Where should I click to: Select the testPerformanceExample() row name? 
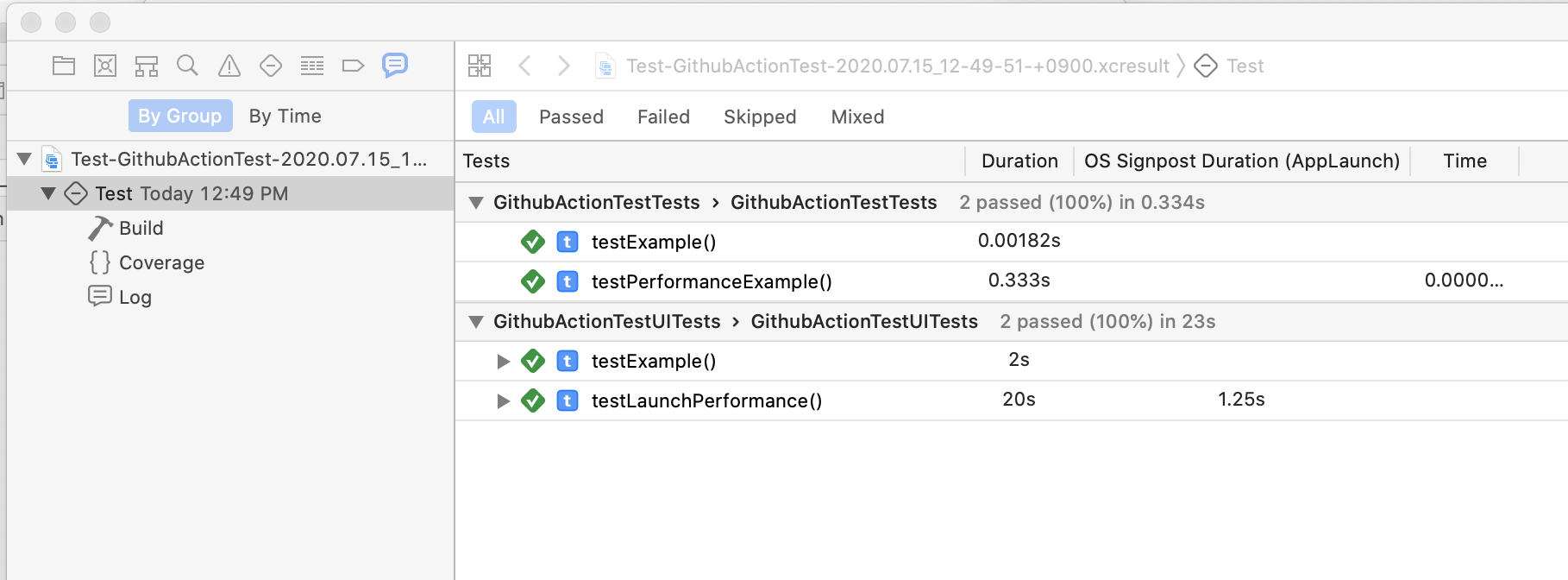[712, 281]
